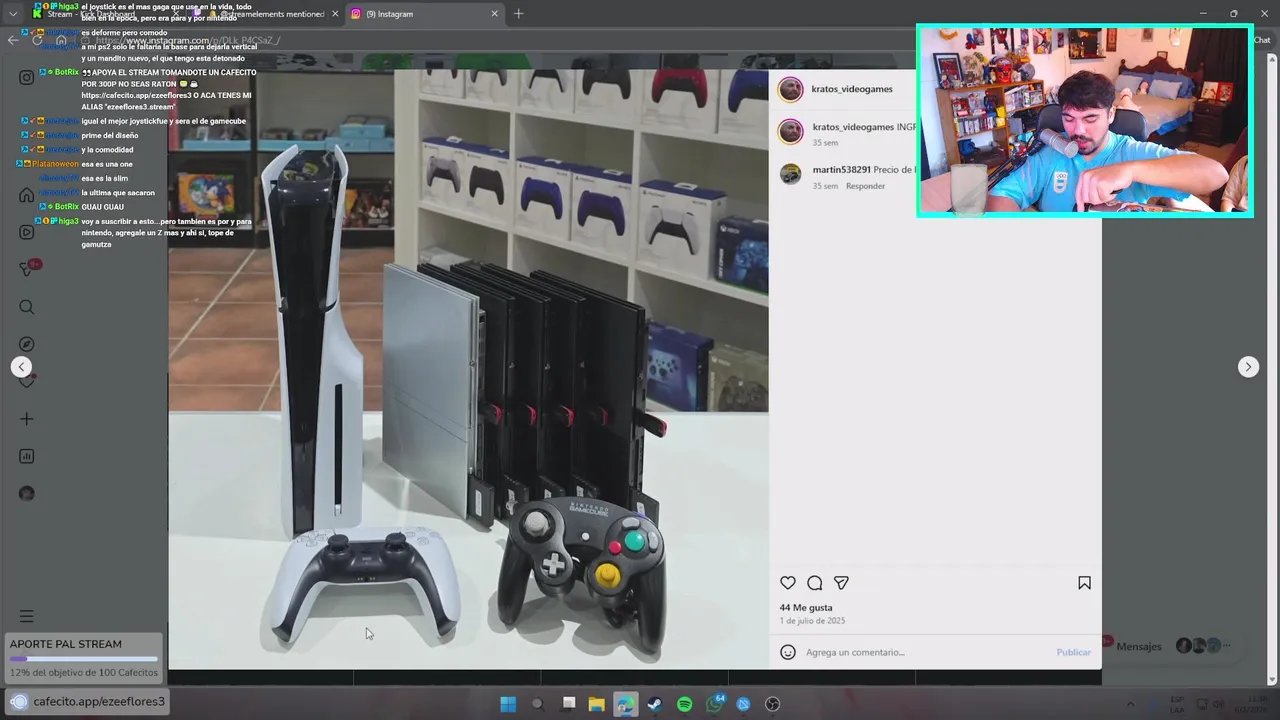Open Notifications heart icon in sidebar
1280x720 pixels.
click(27, 381)
